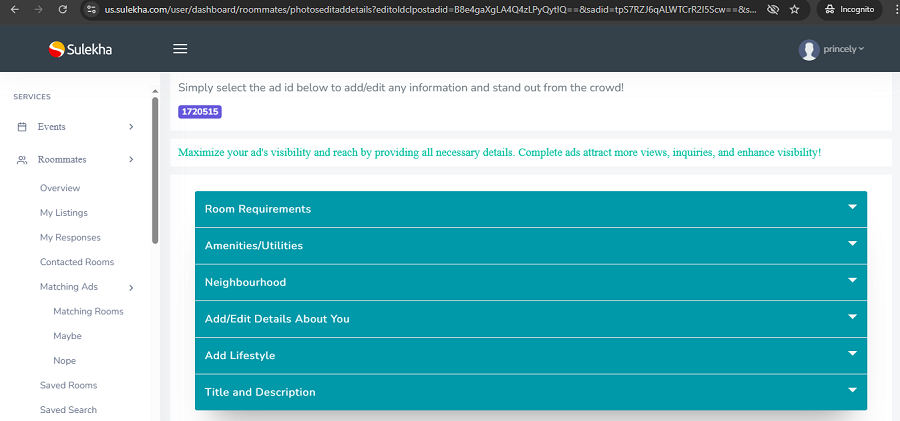Click the sidebar vertical scrollbar
The image size is (900, 421).
pos(155,171)
